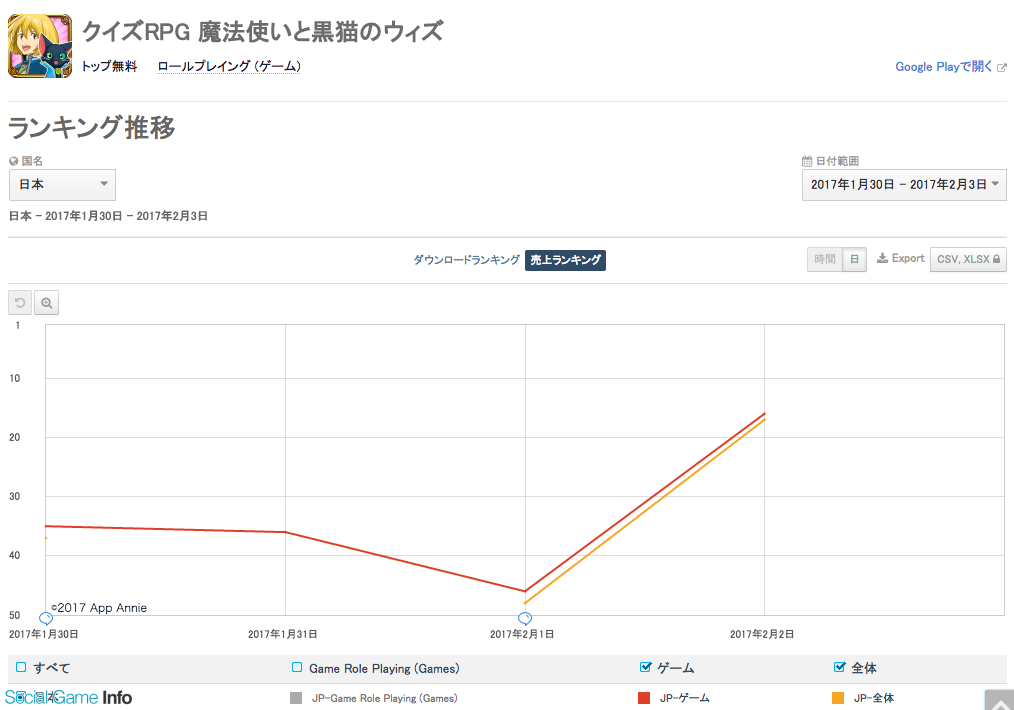Image resolution: width=1014 pixels, height=710 pixels.
Task: Switch chart granularity to 時間
Action: point(825,259)
